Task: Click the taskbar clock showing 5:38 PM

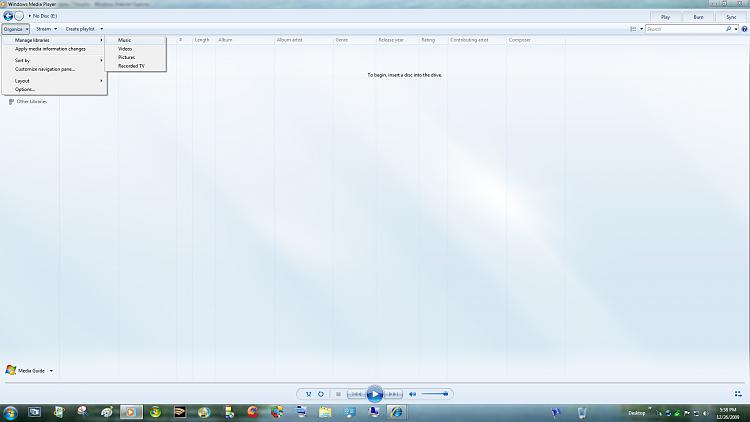Action: (x=728, y=413)
